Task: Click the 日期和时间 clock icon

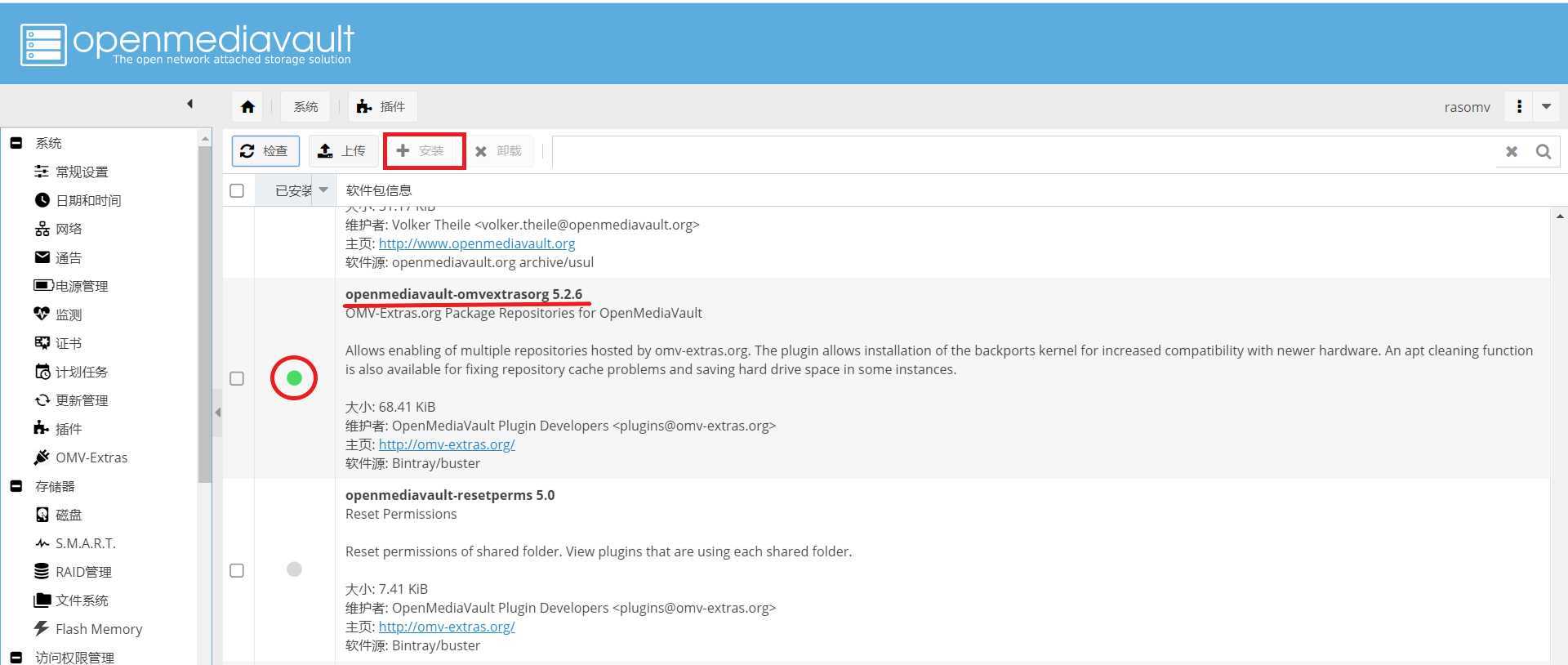Action: (x=42, y=199)
